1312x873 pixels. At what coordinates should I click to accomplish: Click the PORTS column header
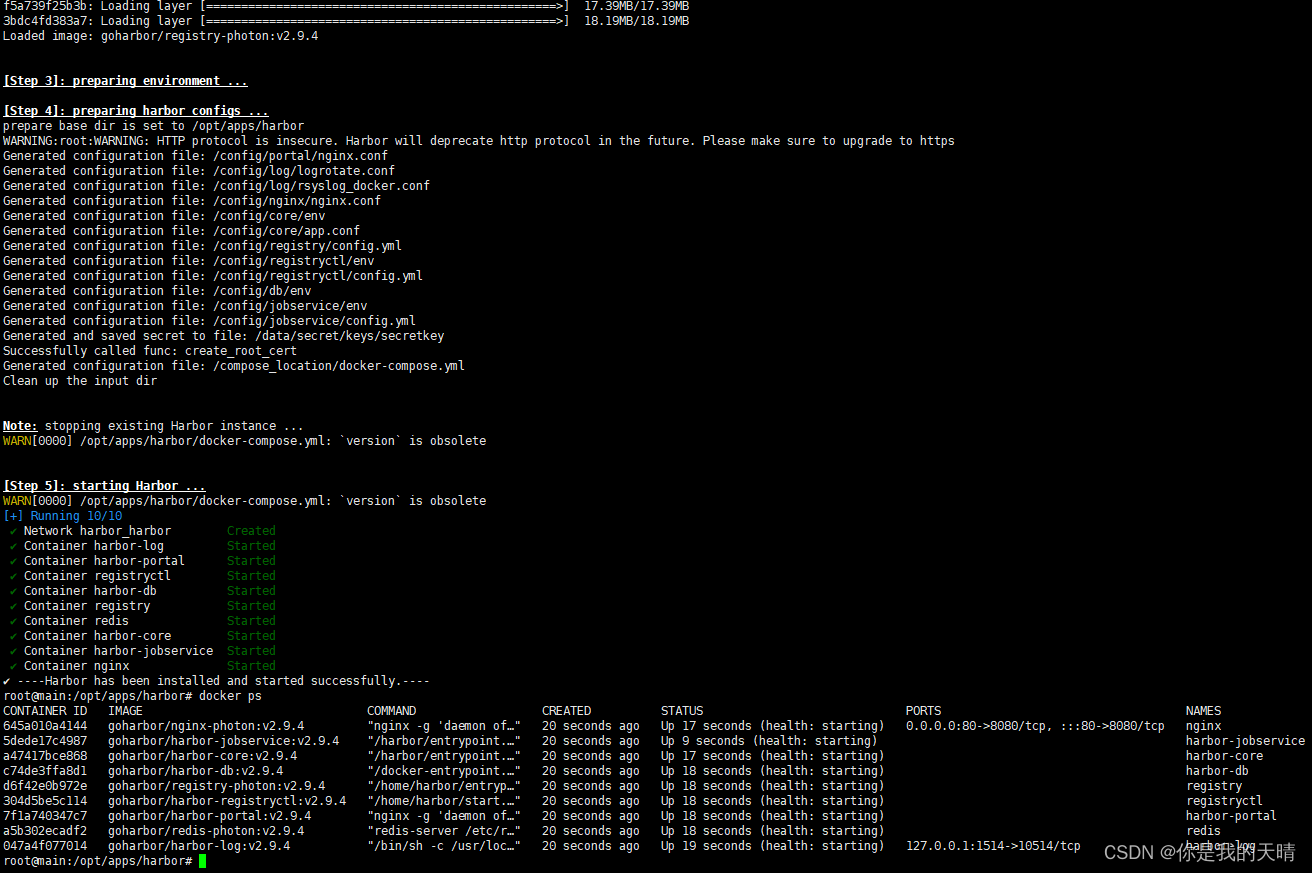tap(924, 711)
